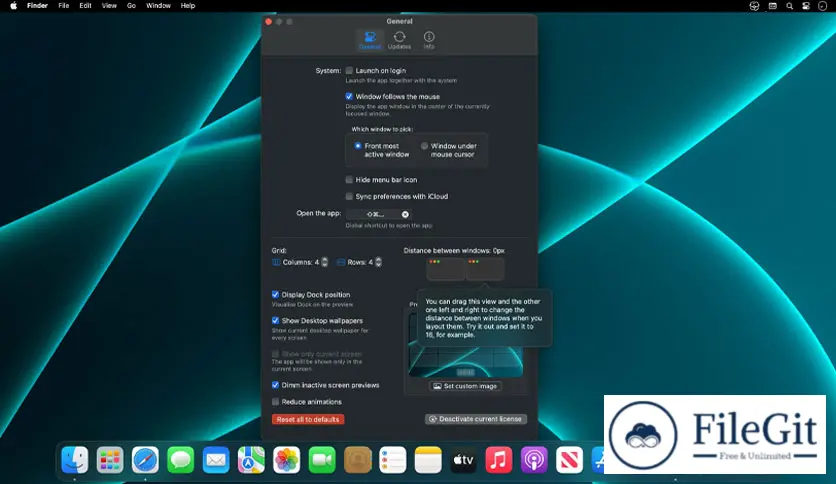The height and width of the screenshot is (484, 836).
Task: Adjust the Columns stepper
Action: [x=325, y=262]
